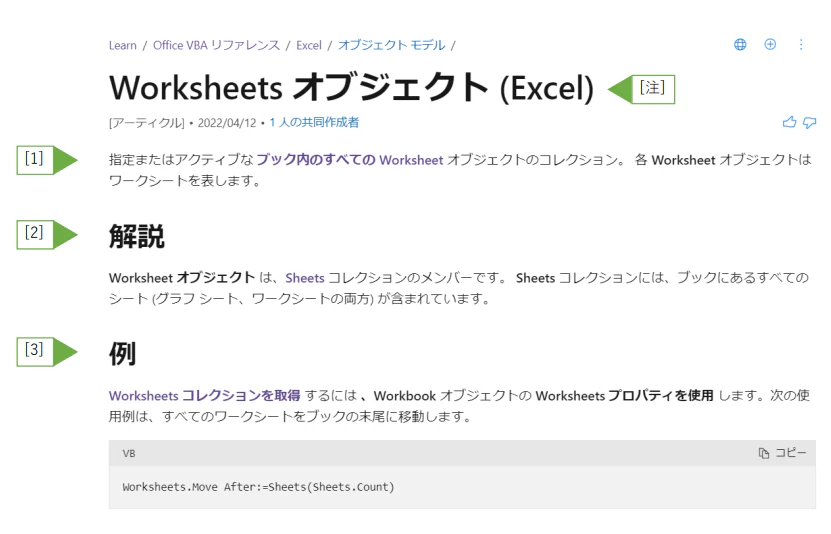Open the more options vertical dots menu
Screen dimensions: 831x534
[801, 44]
